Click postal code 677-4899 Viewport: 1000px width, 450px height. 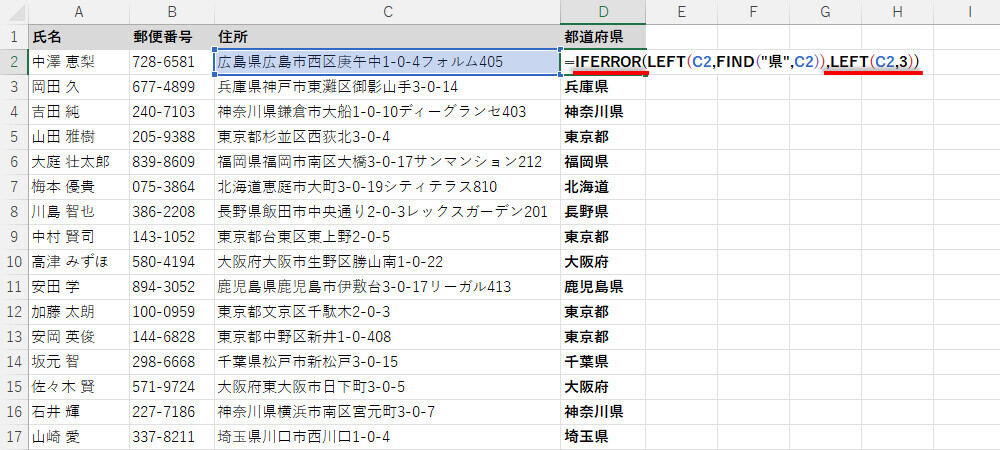172,87
